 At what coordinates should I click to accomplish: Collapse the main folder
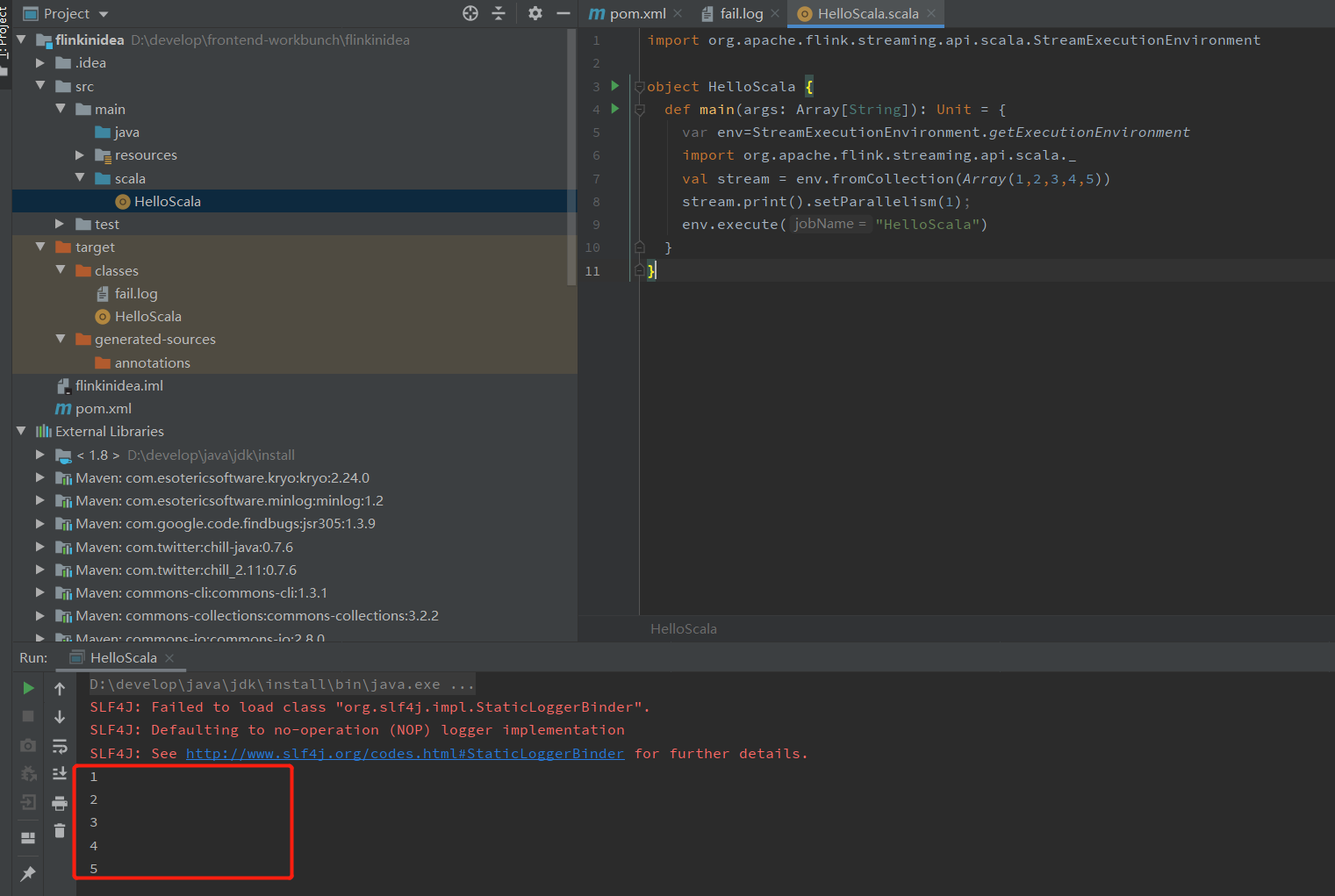(61, 109)
